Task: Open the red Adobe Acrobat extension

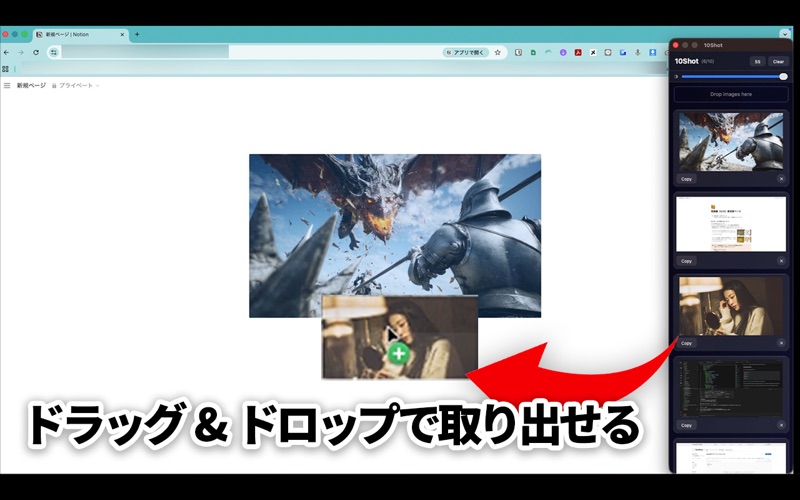Action: (x=578, y=53)
